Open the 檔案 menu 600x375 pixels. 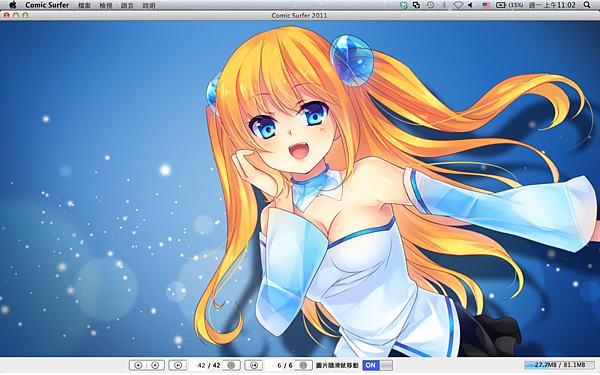click(84, 5)
